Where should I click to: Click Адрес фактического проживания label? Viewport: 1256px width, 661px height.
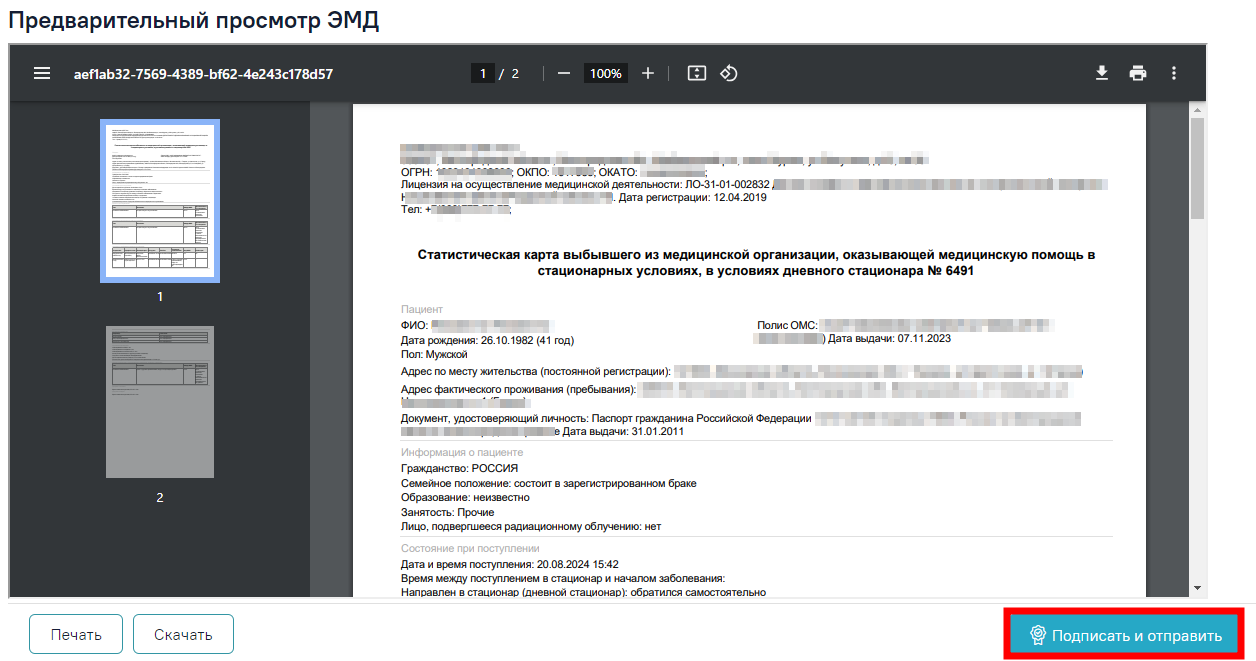(x=519, y=390)
